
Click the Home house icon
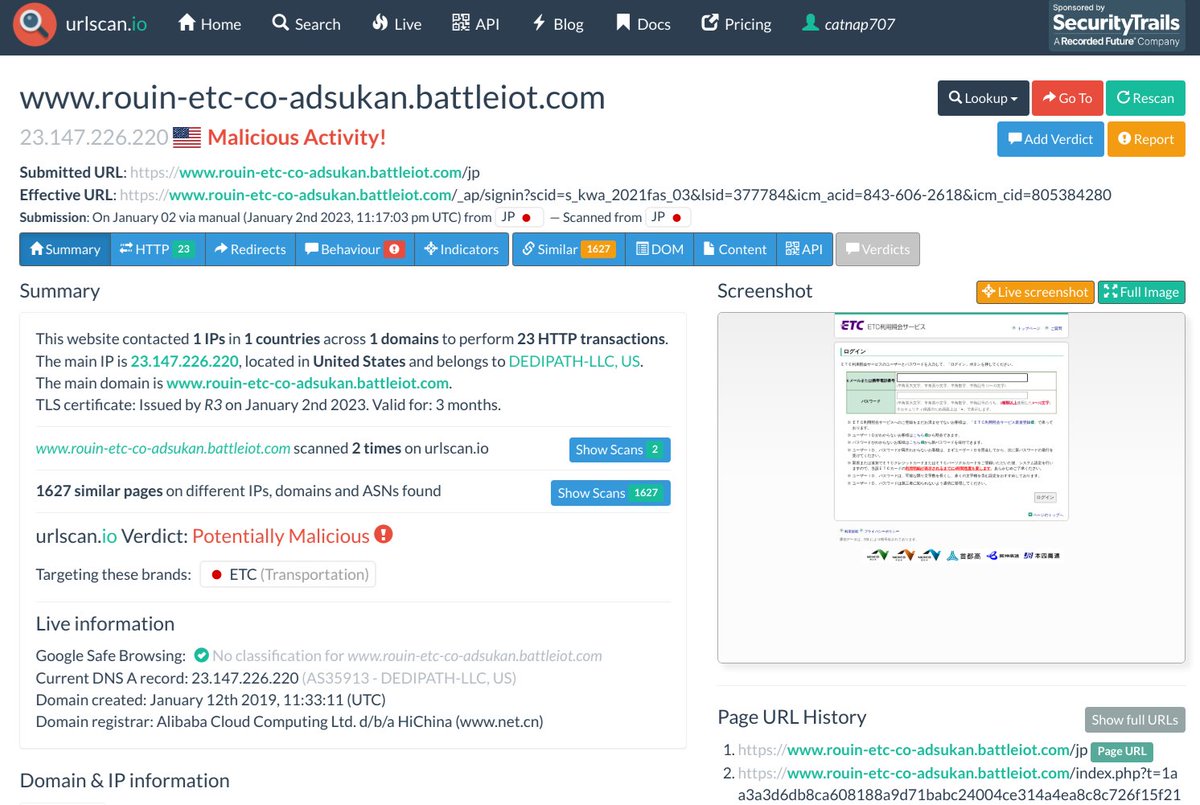pos(187,23)
